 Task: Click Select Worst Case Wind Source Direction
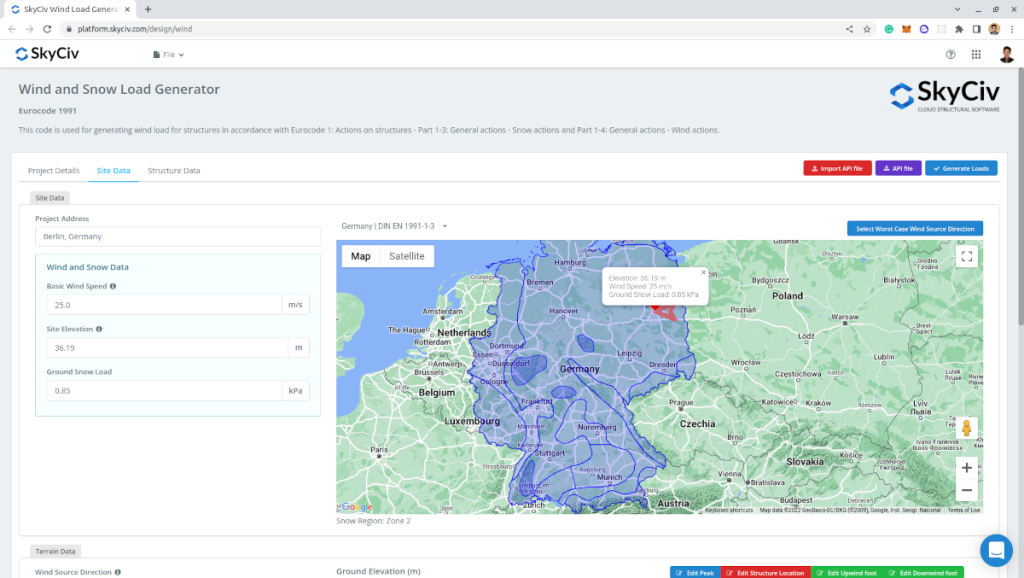(914, 229)
